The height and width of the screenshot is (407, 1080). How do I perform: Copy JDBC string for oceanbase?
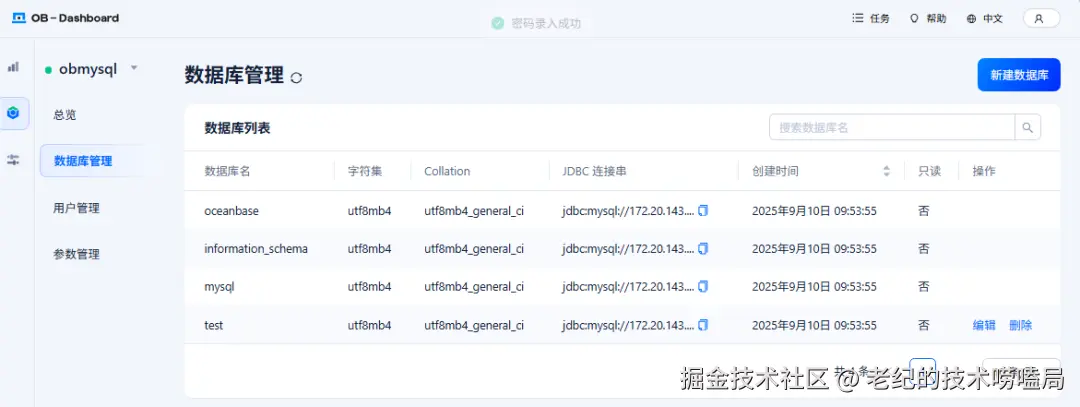[x=703, y=211]
